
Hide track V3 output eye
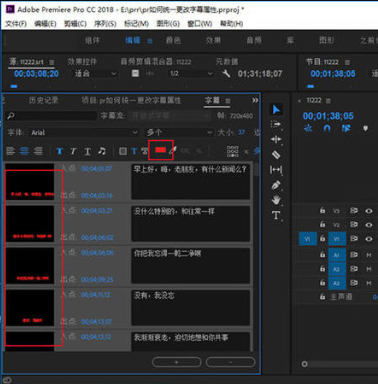[369, 211]
